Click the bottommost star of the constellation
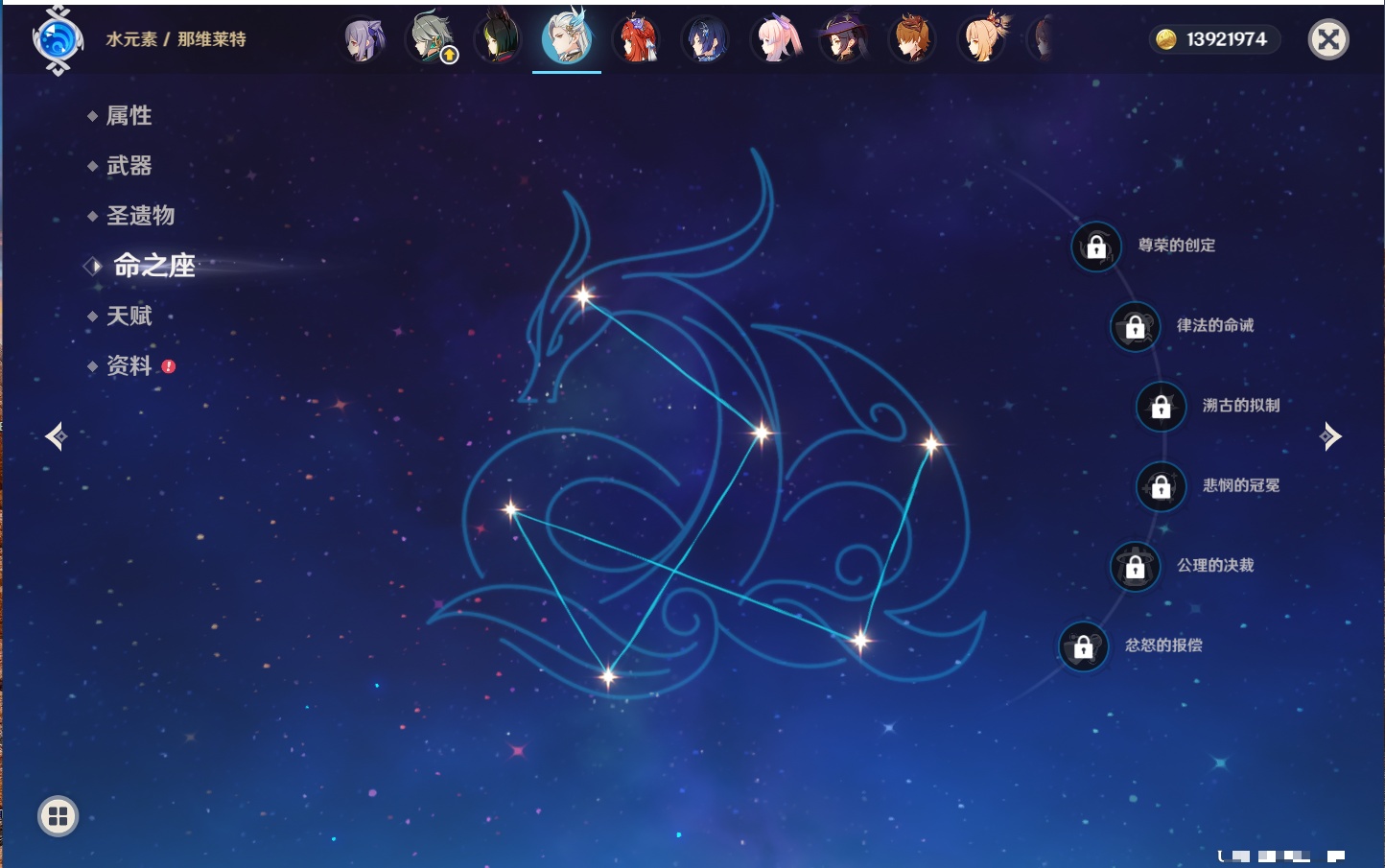The height and width of the screenshot is (868, 1385). point(607,677)
